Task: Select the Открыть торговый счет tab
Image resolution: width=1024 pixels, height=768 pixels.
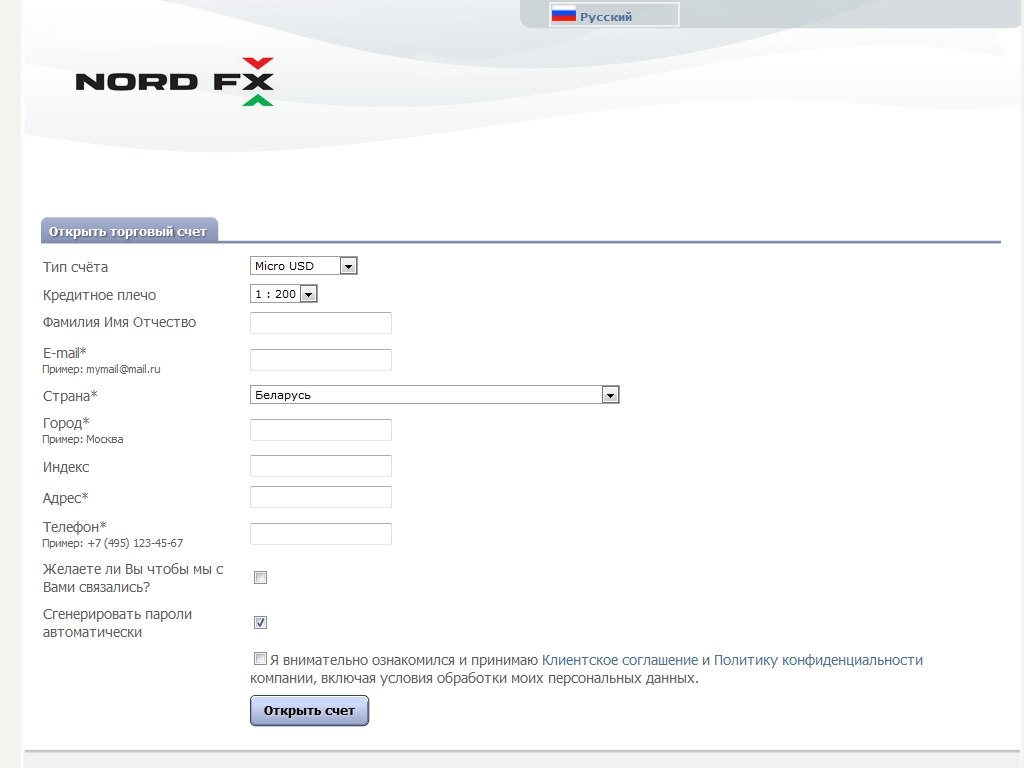Action: [128, 231]
